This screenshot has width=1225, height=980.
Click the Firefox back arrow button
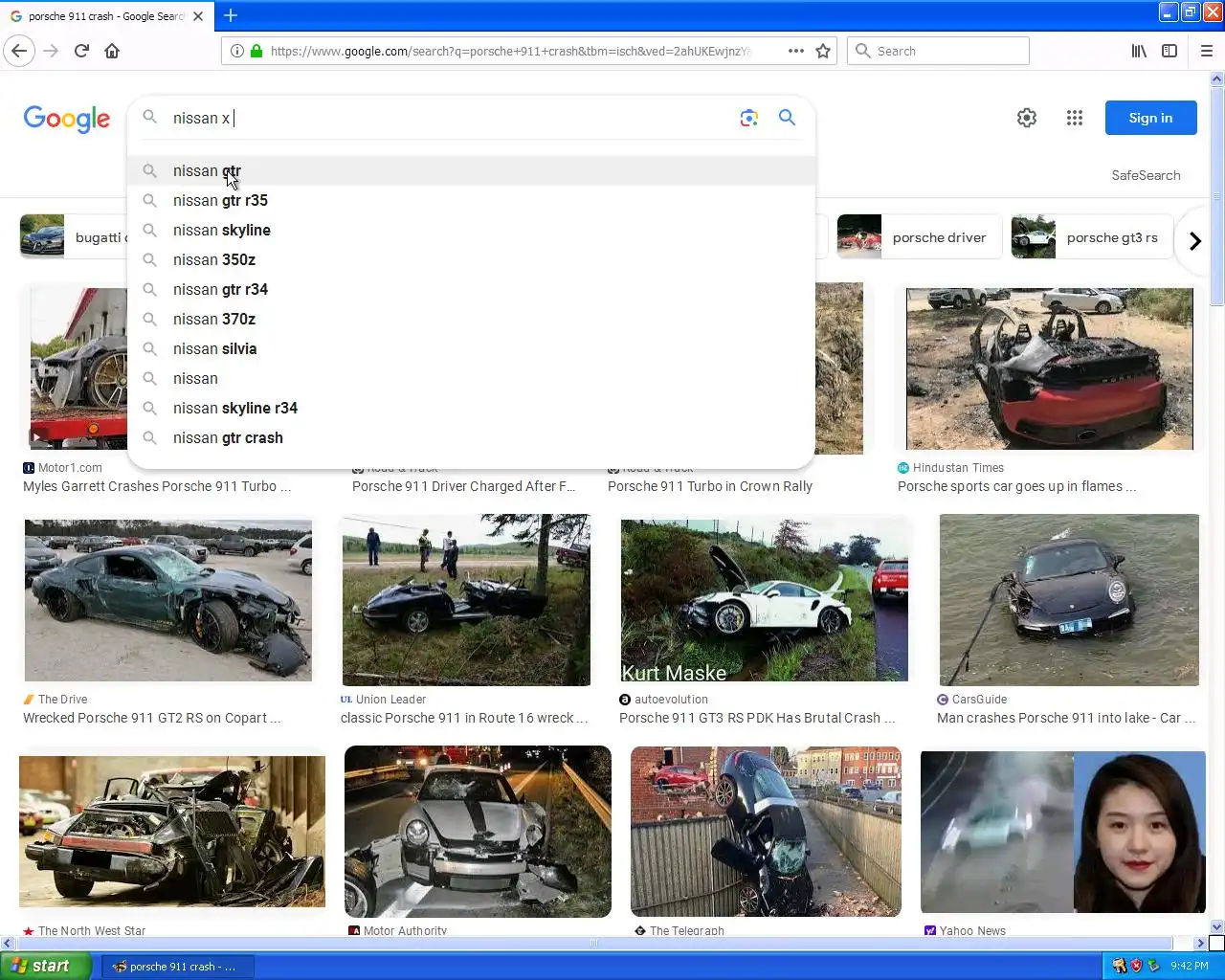click(x=20, y=51)
